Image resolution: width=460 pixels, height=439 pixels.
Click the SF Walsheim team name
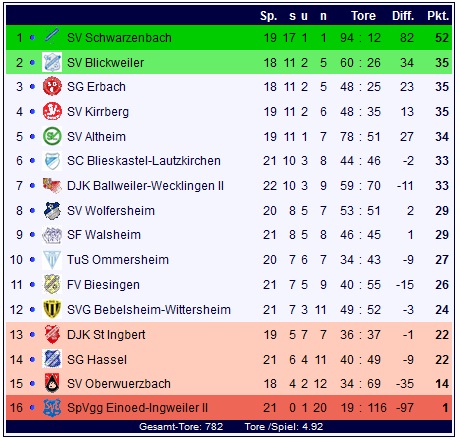pyautogui.click(x=104, y=235)
